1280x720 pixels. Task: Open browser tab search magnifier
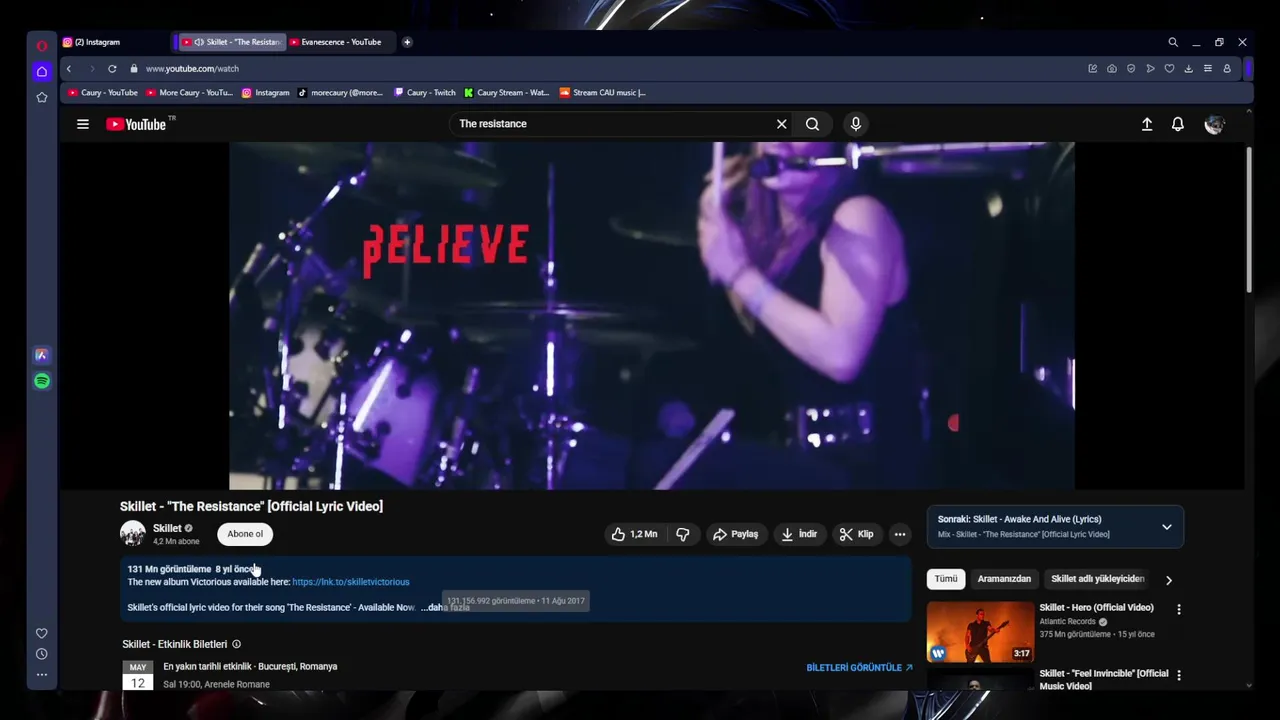pyautogui.click(x=1173, y=42)
